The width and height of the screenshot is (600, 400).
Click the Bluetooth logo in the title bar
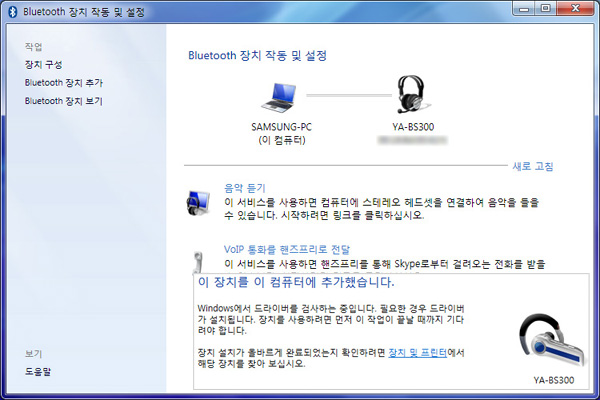coord(13,12)
